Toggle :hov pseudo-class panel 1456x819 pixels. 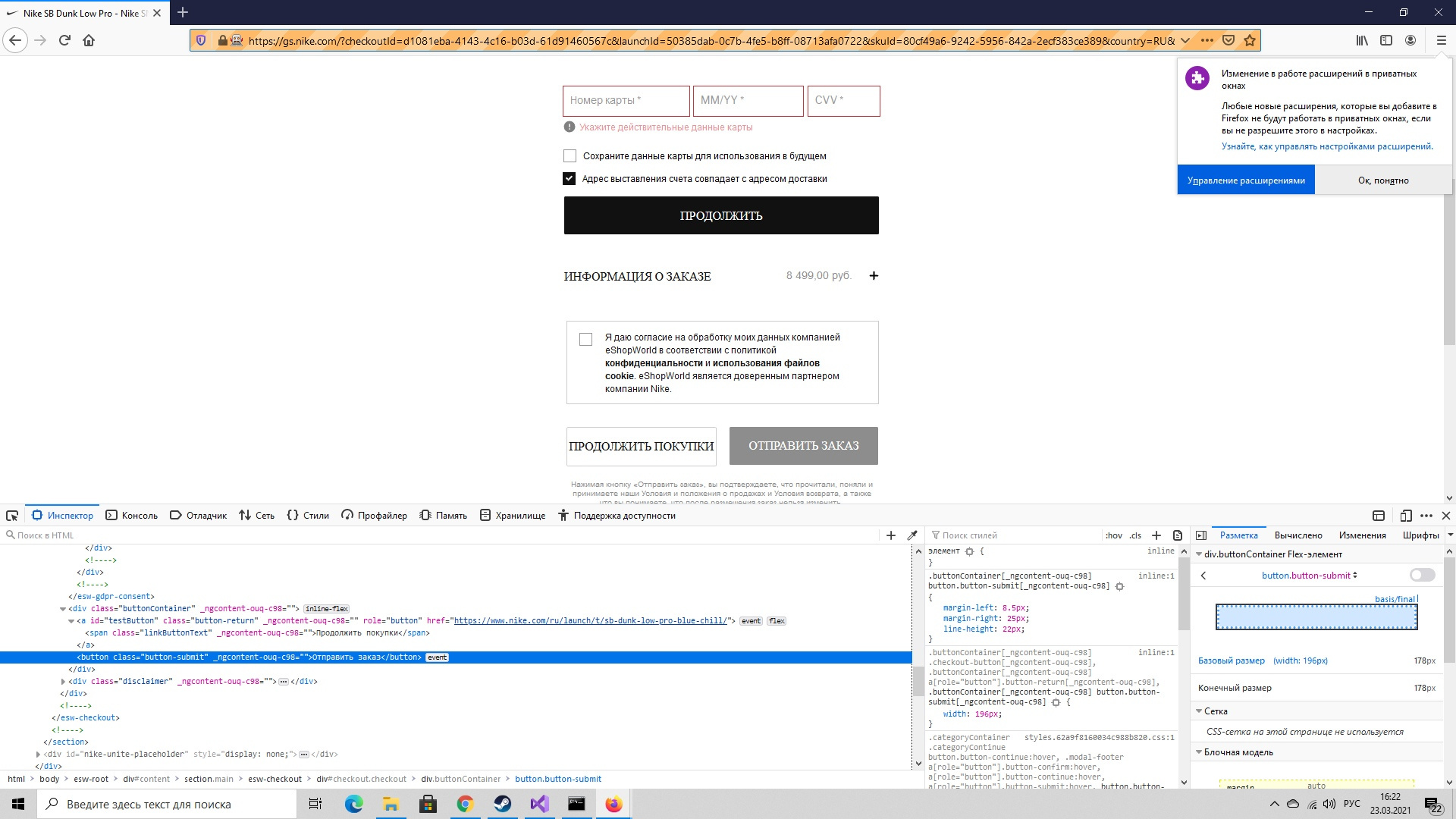click(x=1113, y=535)
